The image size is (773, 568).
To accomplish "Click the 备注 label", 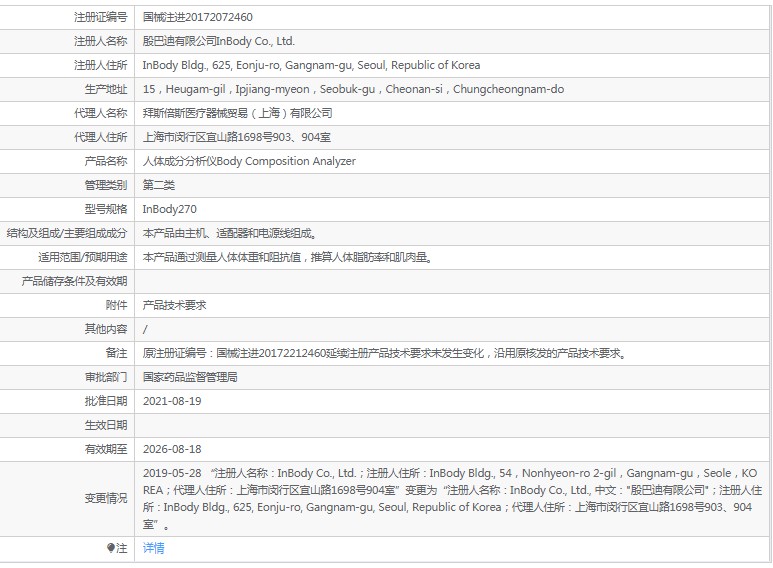I will click(116, 353).
